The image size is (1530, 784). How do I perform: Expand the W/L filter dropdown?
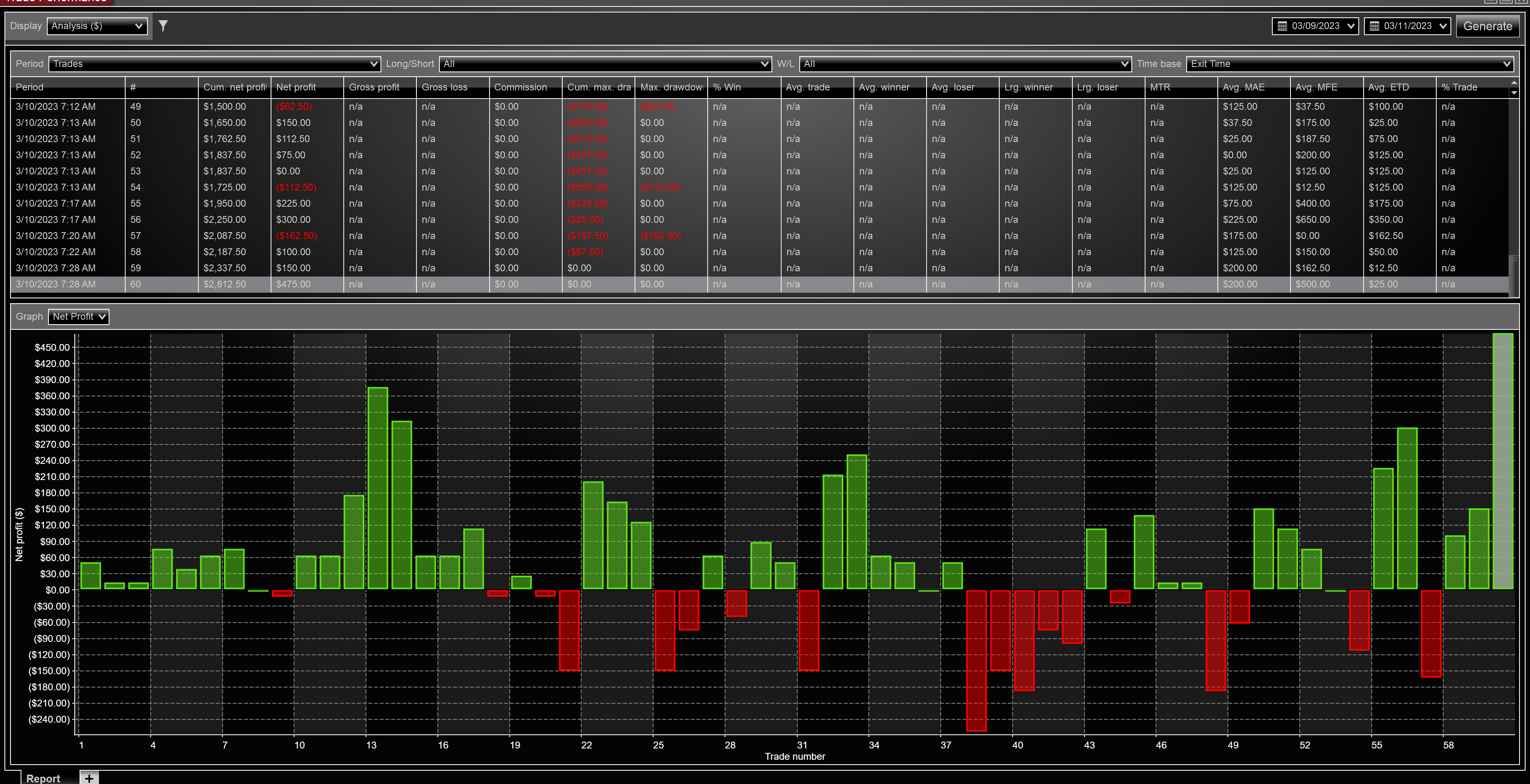965,64
